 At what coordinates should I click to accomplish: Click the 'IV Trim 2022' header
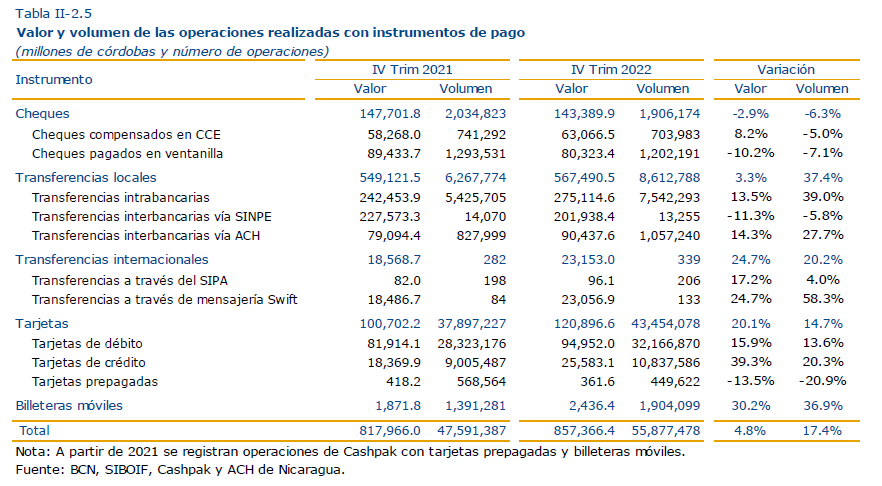(611, 69)
